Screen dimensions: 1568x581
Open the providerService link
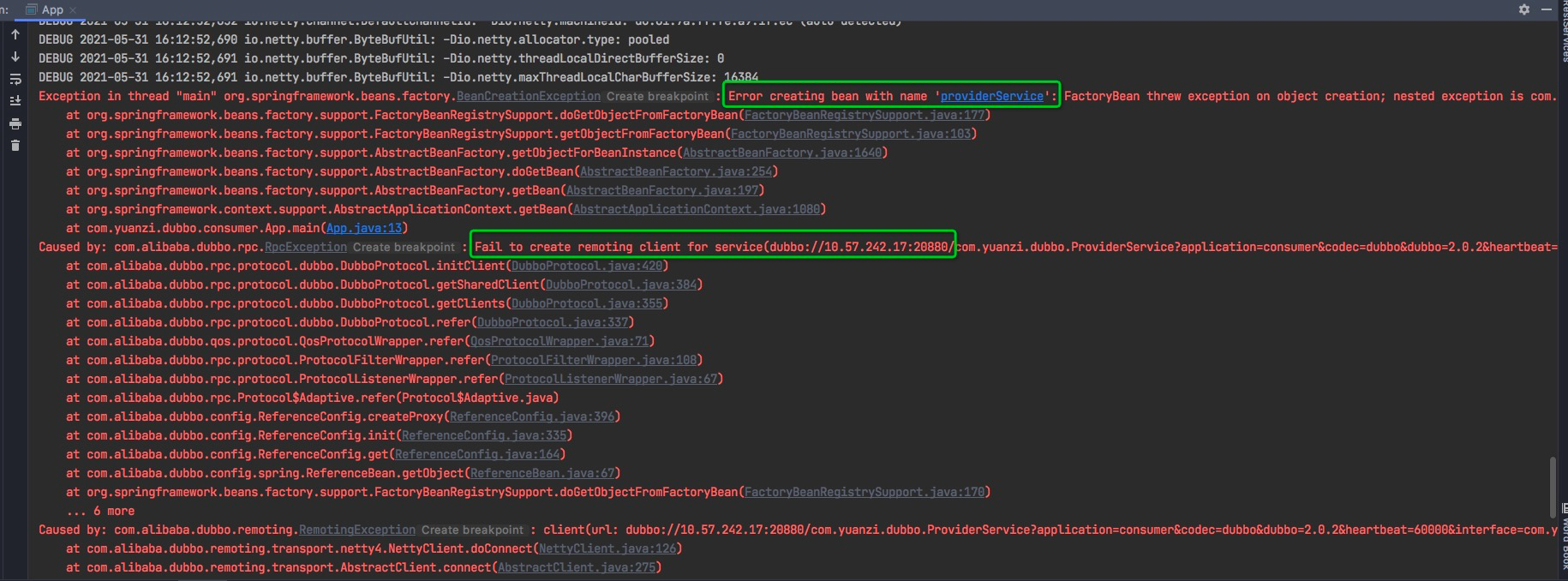[992, 96]
